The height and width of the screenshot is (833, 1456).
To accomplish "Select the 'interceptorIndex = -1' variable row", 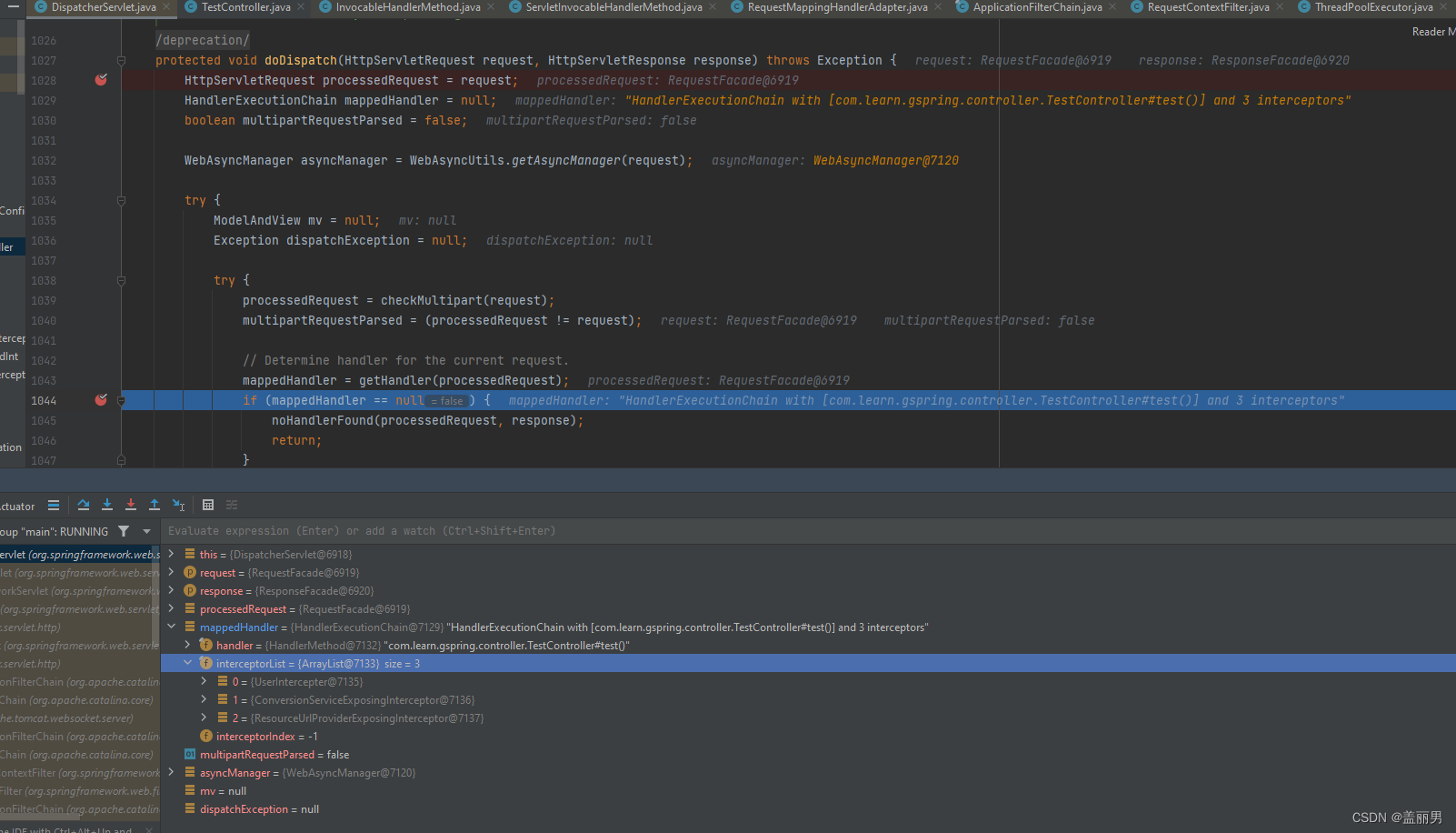I will click(x=808, y=737).
